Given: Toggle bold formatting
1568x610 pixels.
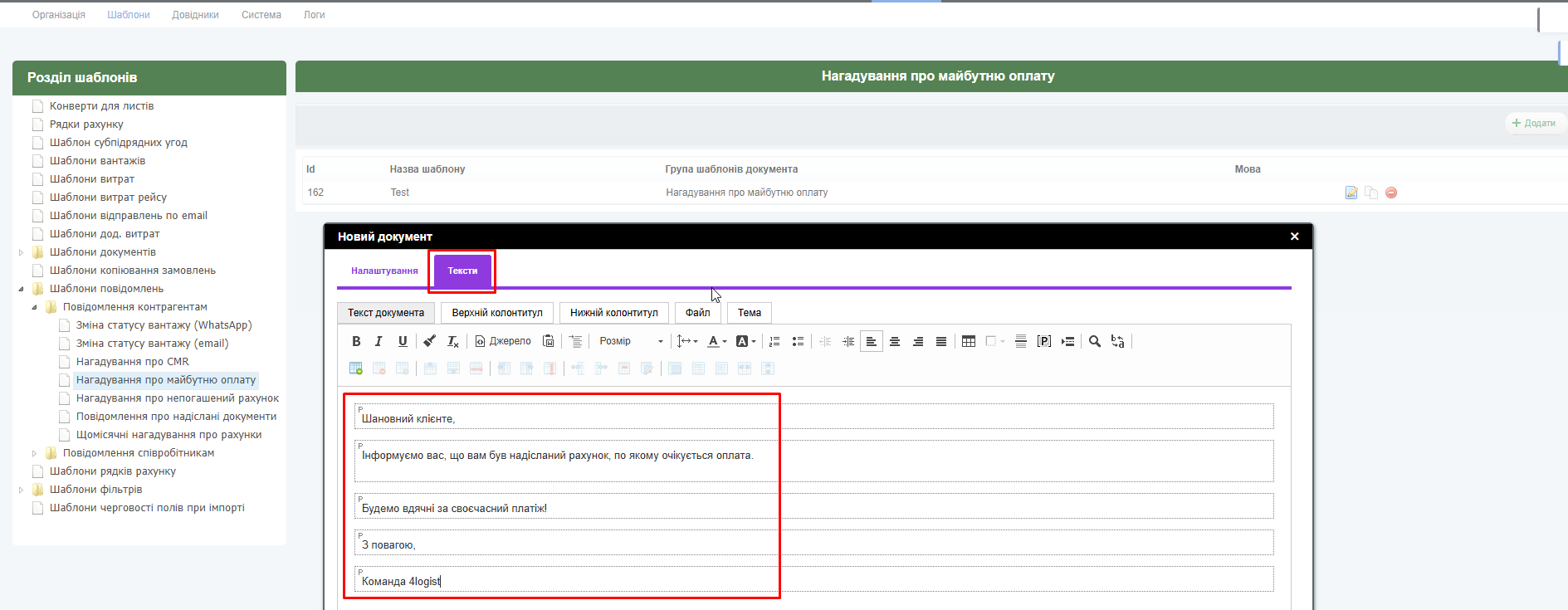Looking at the screenshot, I should [356, 341].
